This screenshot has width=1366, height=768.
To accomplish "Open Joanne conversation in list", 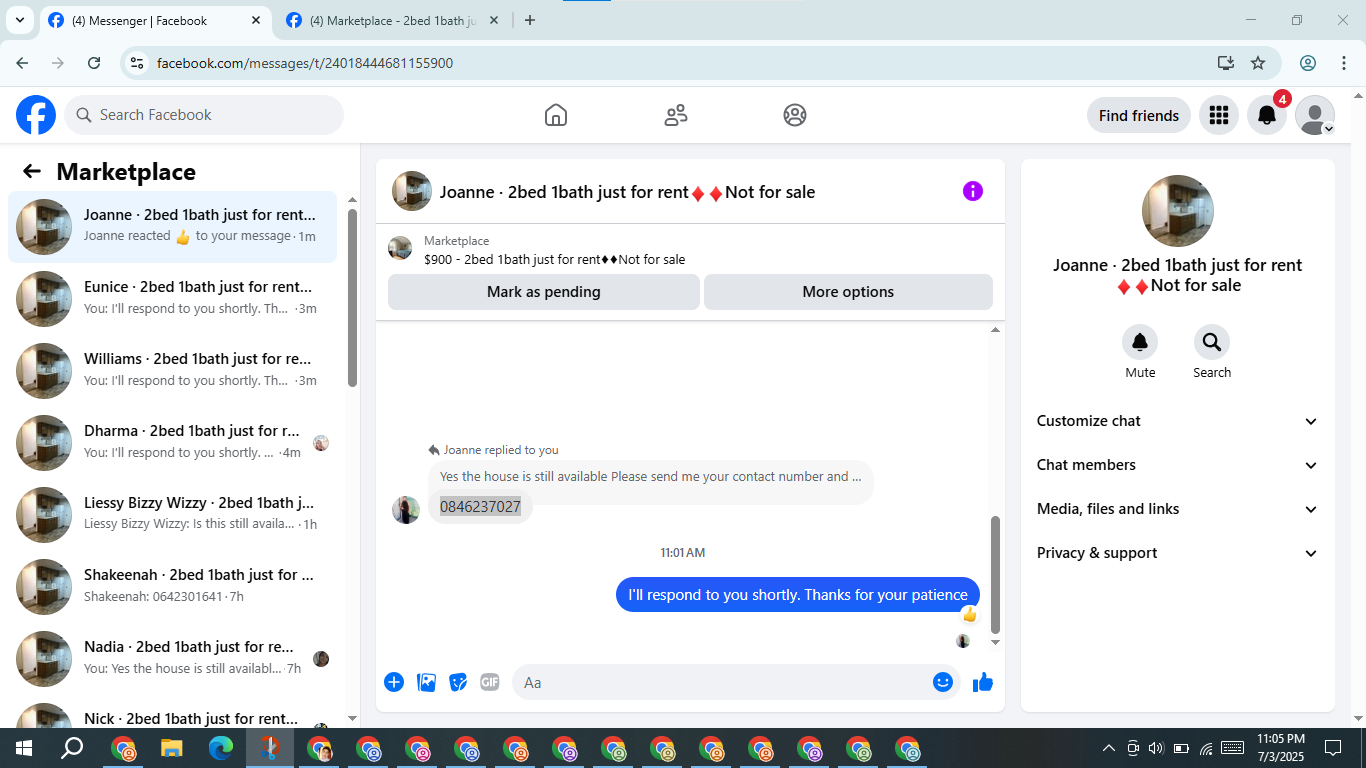I will (x=173, y=227).
